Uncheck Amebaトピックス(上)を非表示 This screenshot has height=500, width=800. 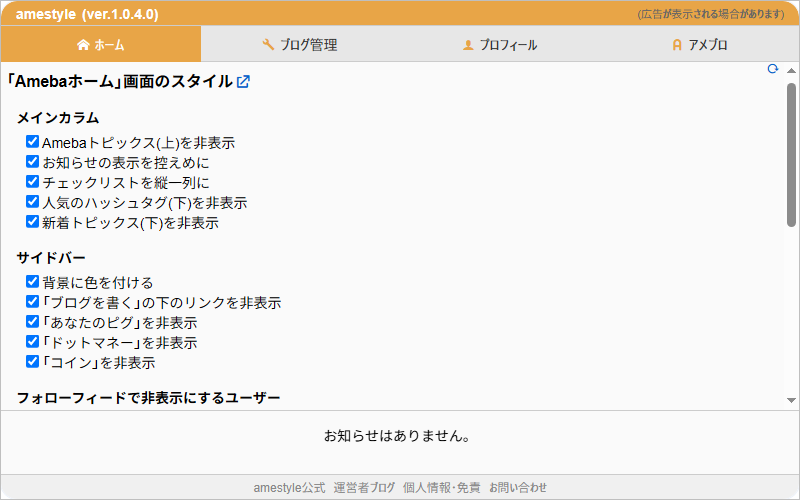coord(32,142)
